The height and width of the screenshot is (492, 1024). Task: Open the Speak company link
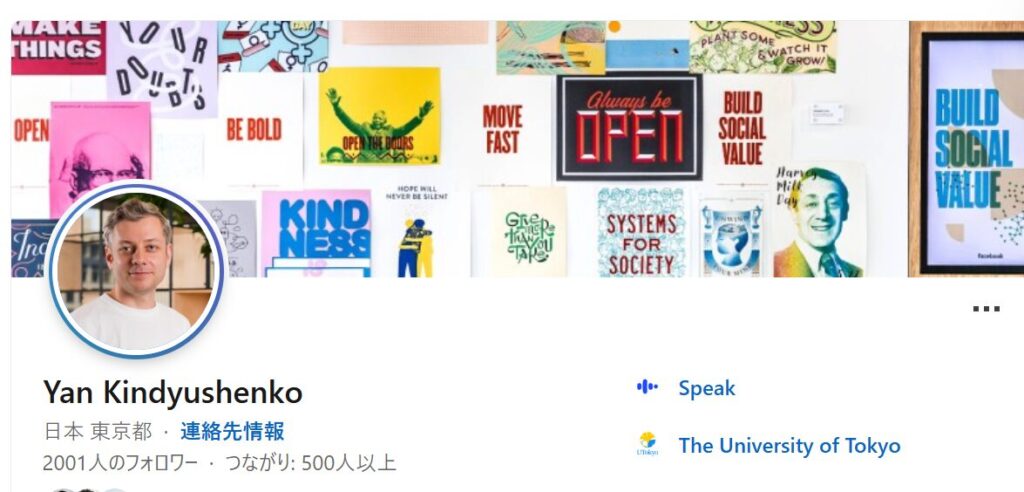[x=707, y=388]
